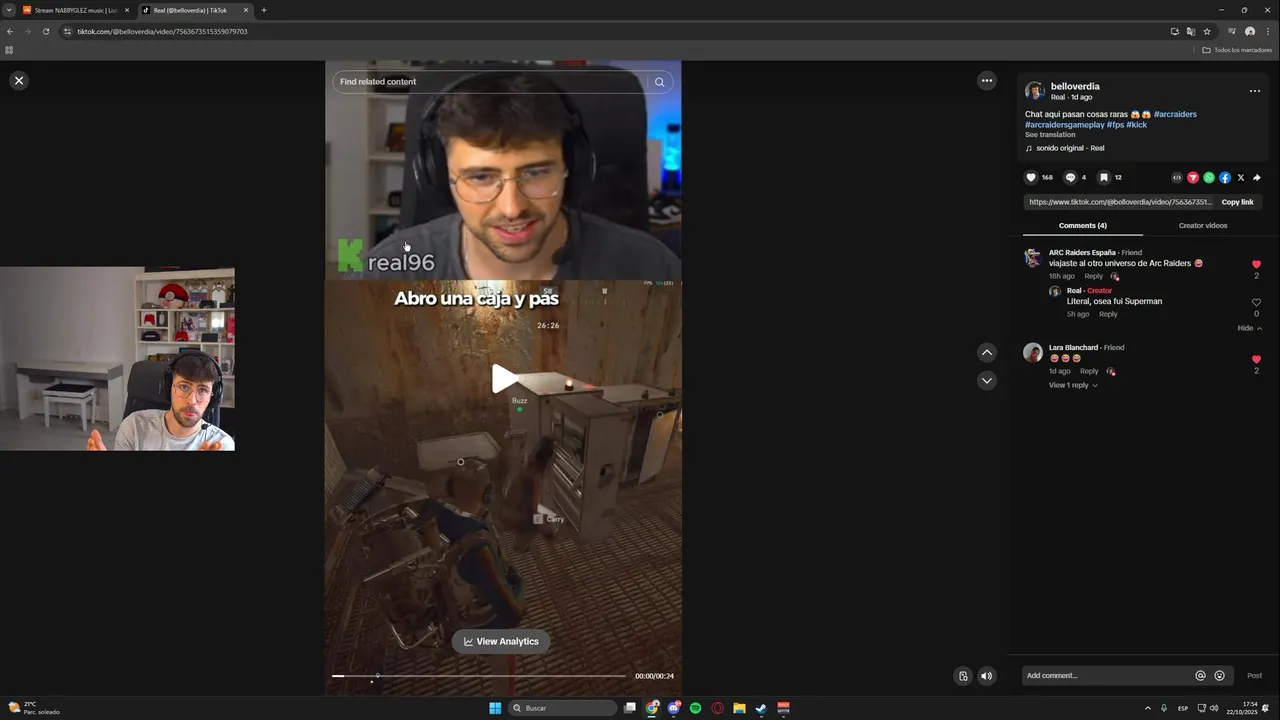Reply to Lara Blanchard's comment
Screen dimensions: 1280x720
pos(1089,371)
